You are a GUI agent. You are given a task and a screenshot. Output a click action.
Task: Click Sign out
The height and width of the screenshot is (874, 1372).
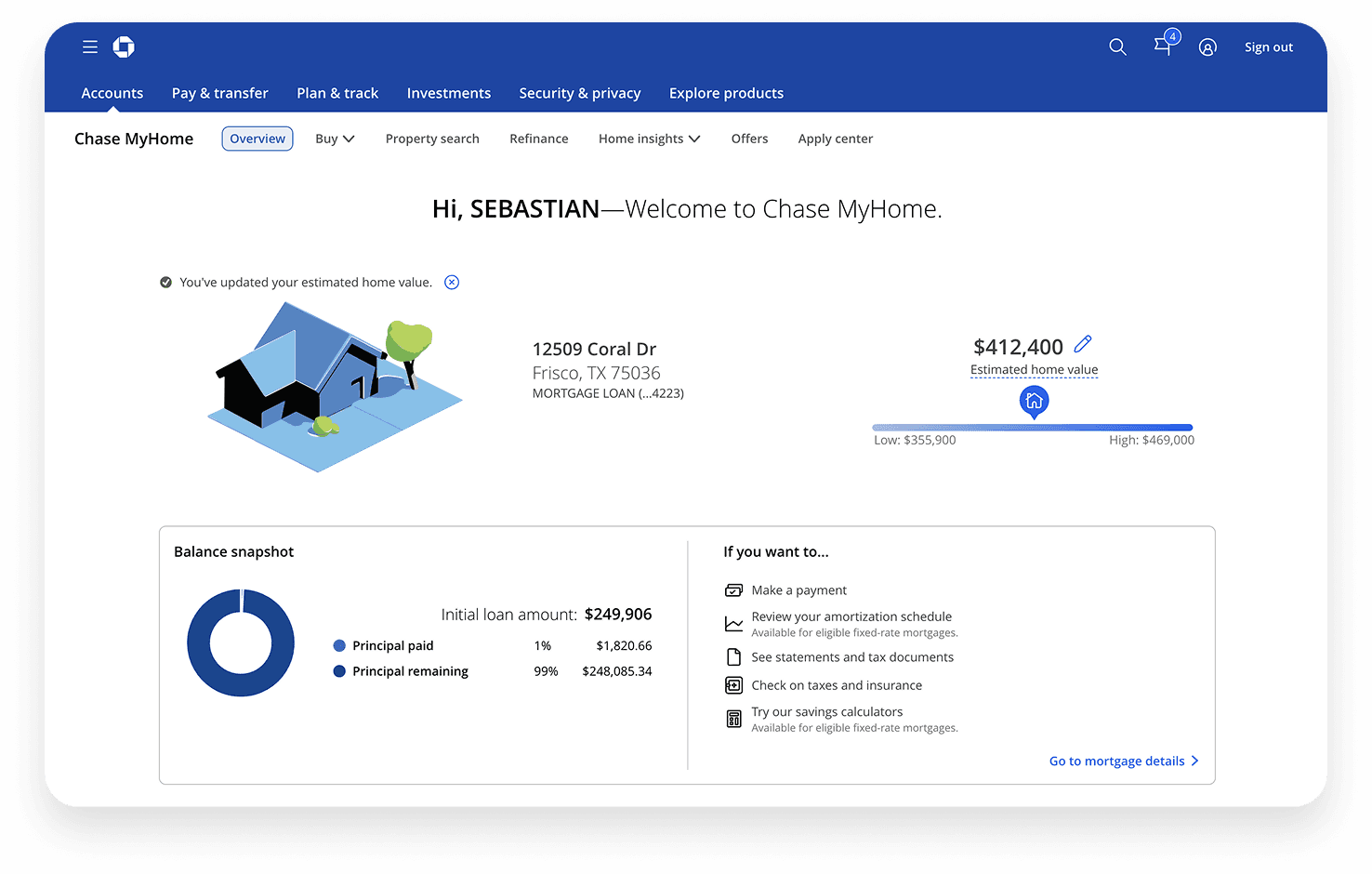click(1269, 47)
